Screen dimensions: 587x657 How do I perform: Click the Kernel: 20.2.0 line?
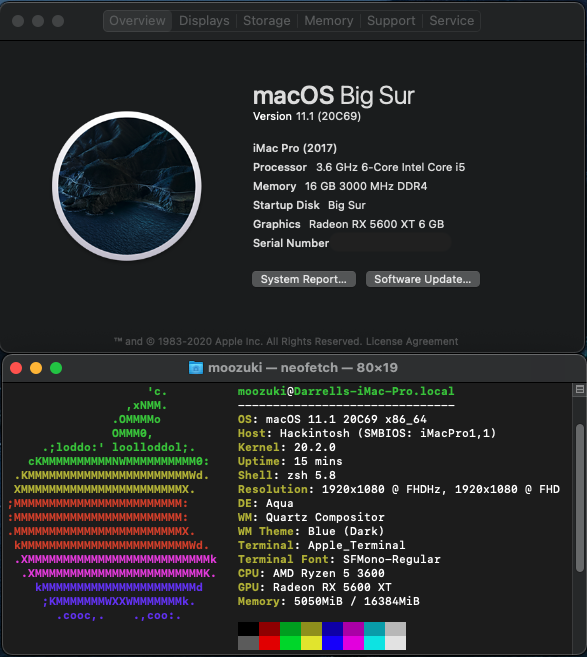click(287, 447)
